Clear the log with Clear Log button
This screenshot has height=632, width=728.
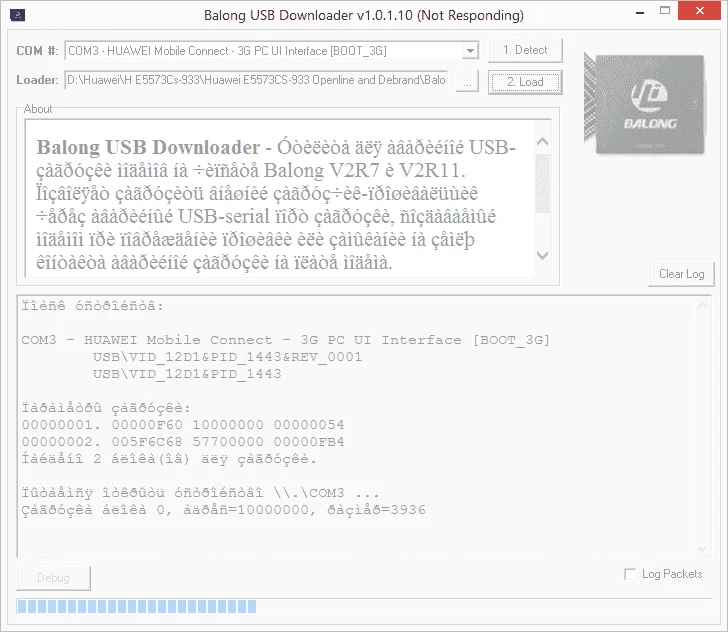point(681,274)
